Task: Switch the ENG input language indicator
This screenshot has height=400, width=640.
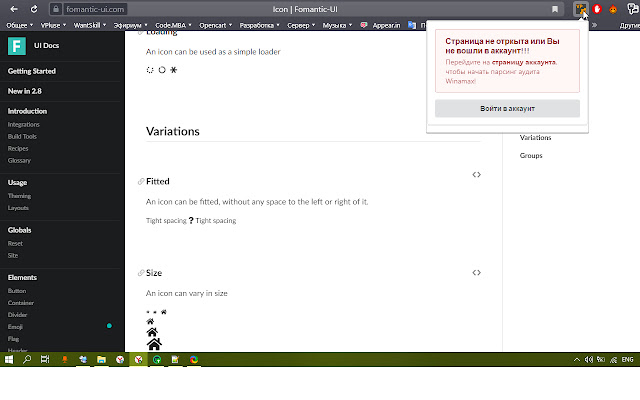Action: [x=627, y=360]
